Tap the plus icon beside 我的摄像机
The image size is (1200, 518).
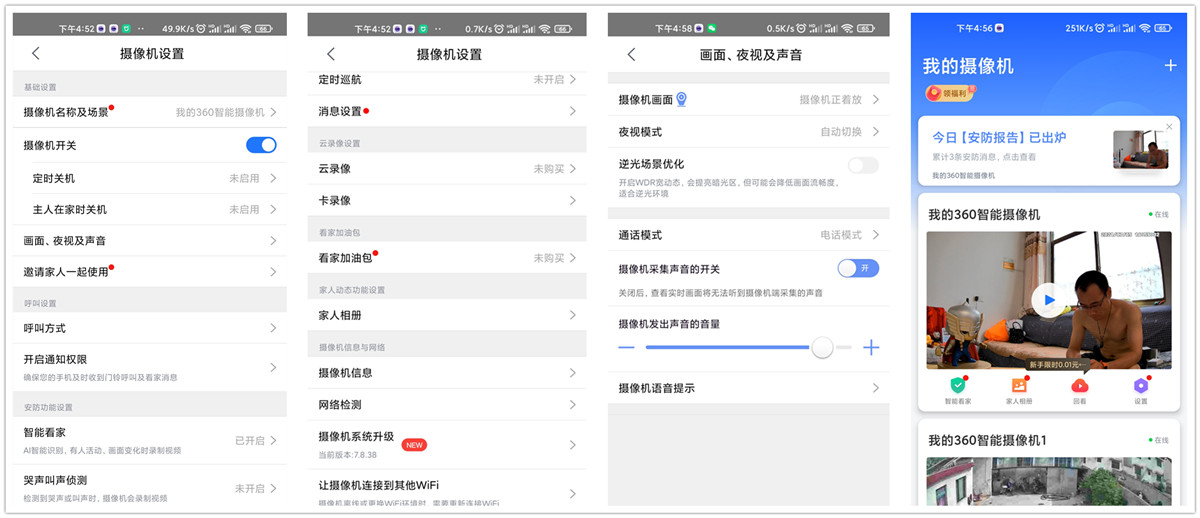[x=1170, y=66]
